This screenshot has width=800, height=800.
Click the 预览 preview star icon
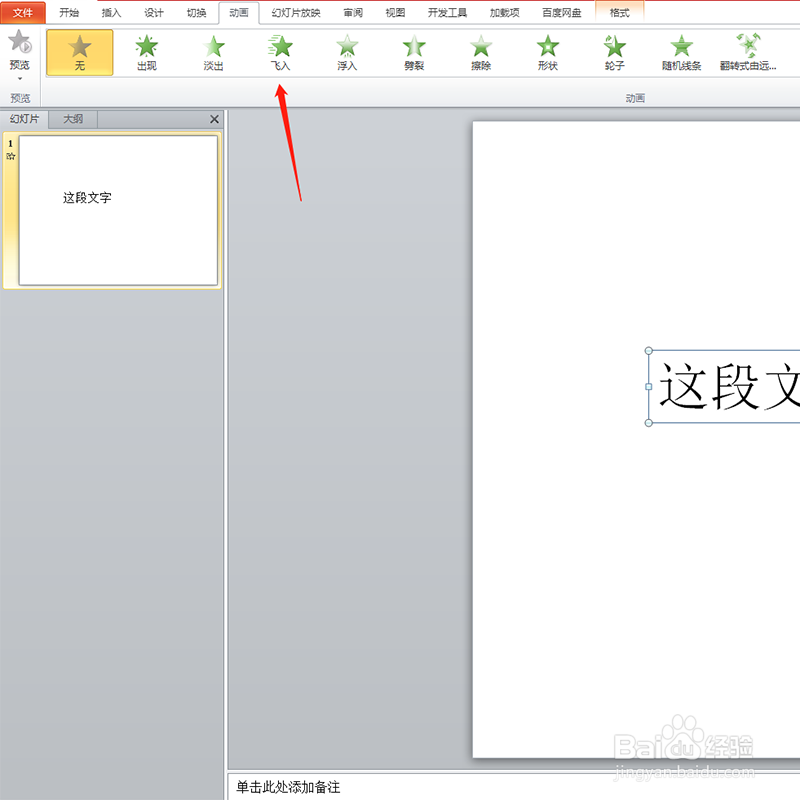coord(20,42)
